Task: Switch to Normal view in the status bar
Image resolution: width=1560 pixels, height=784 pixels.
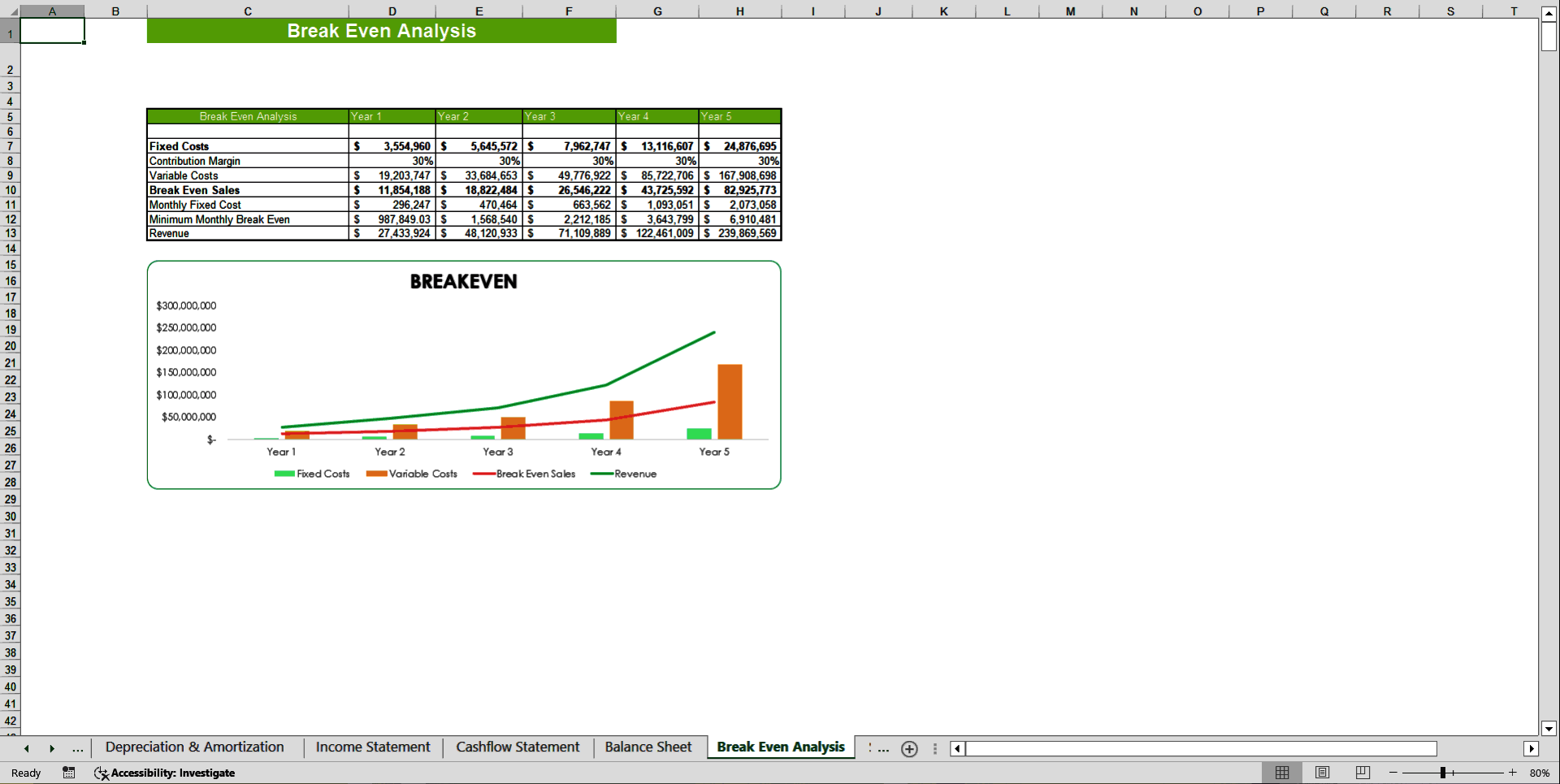Action: [x=1282, y=773]
